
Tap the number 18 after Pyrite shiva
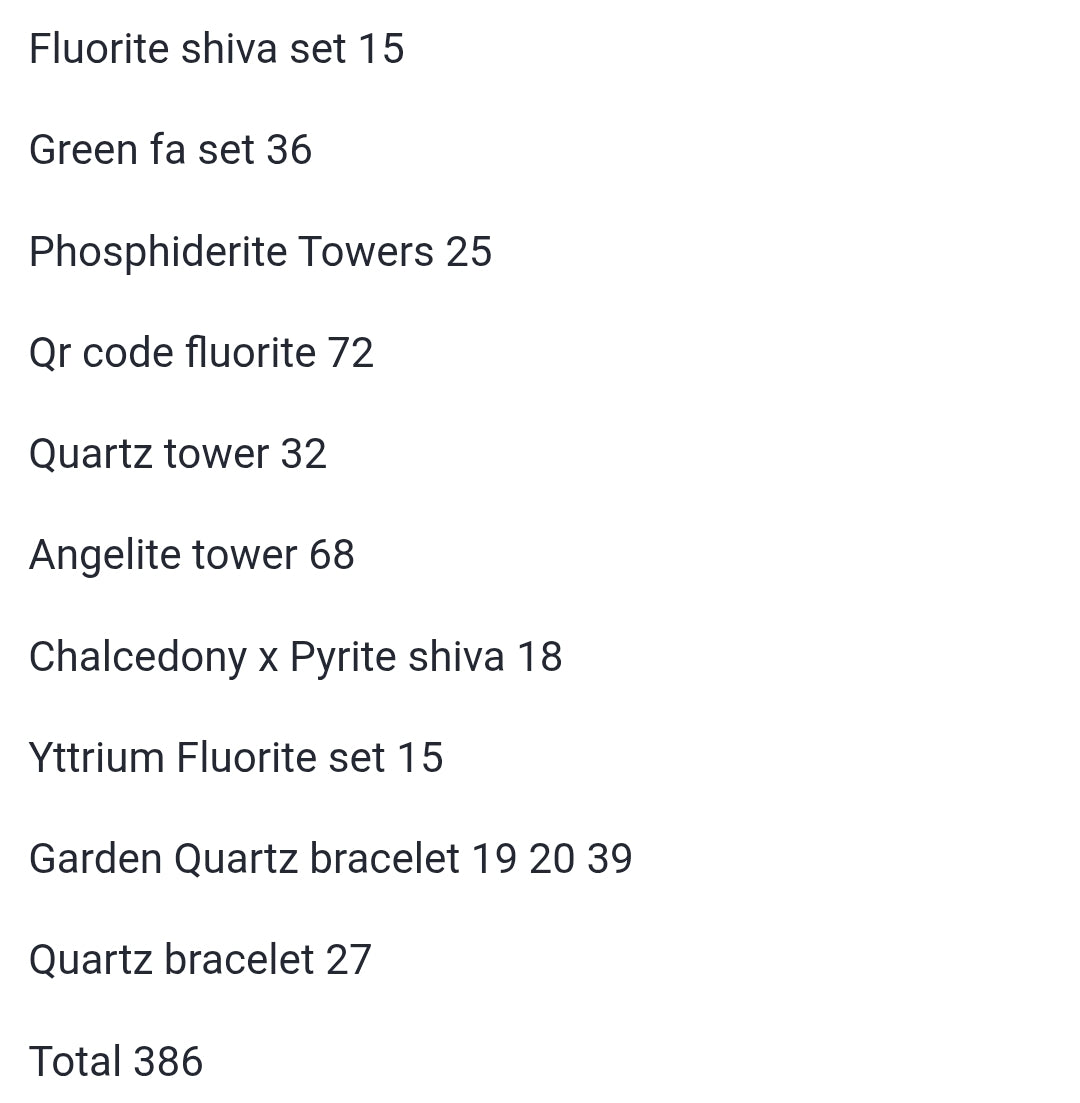point(540,657)
